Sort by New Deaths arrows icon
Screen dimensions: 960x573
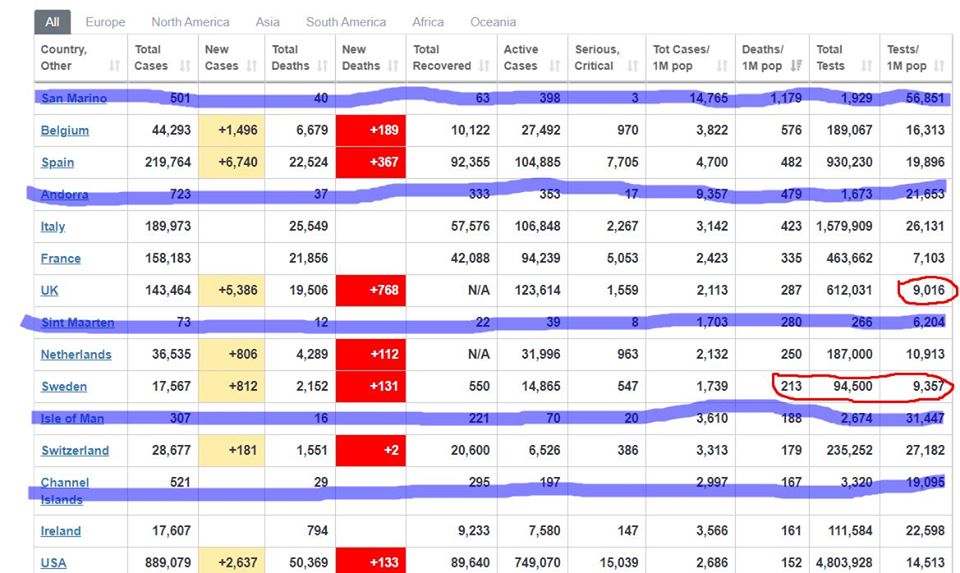pos(393,66)
